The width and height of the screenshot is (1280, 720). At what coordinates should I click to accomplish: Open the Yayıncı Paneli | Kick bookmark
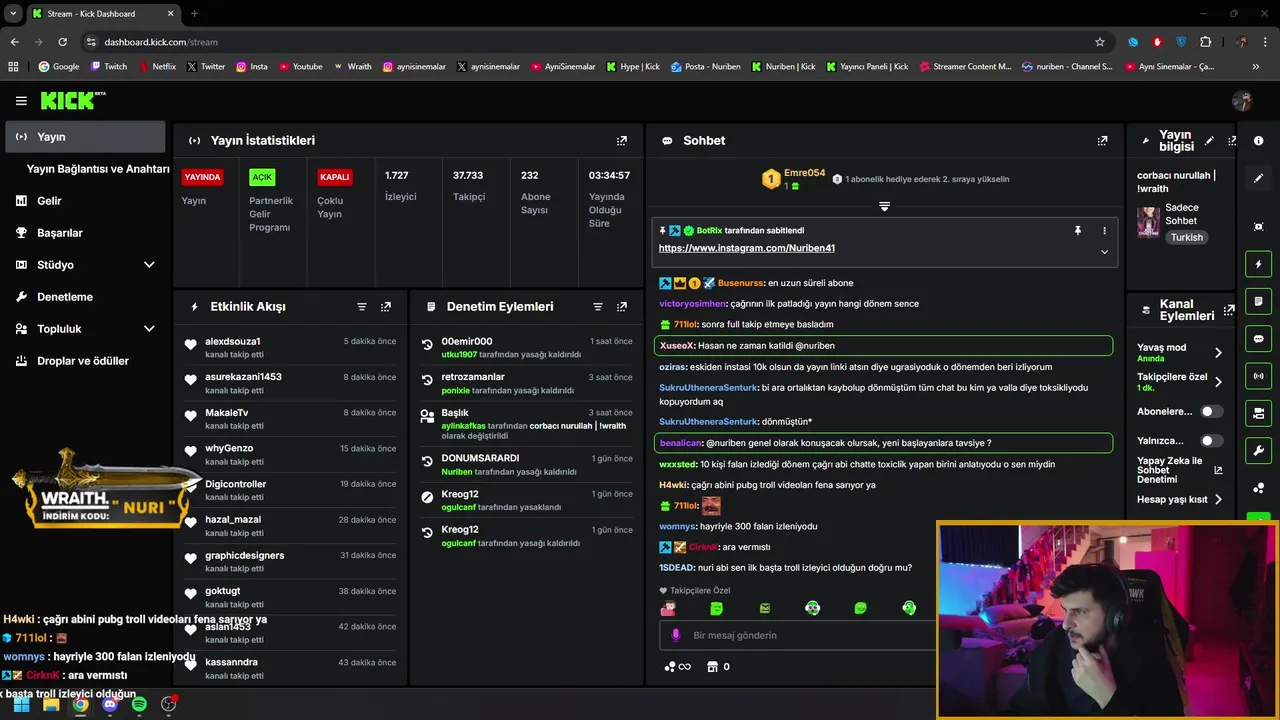[867, 67]
